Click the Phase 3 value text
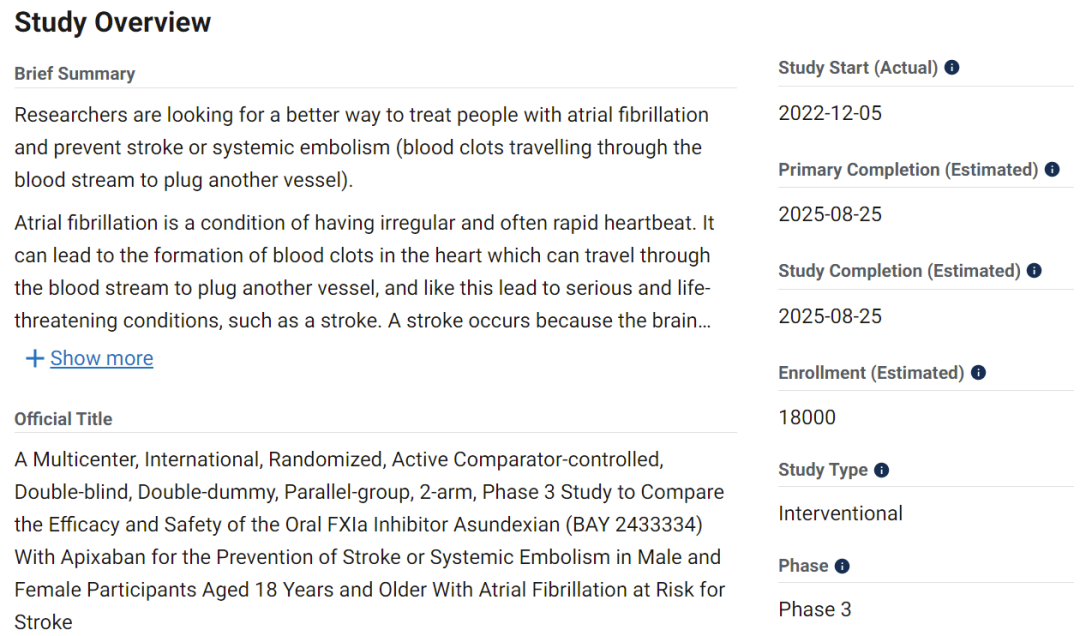The image size is (1080, 636). (x=815, y=609)
